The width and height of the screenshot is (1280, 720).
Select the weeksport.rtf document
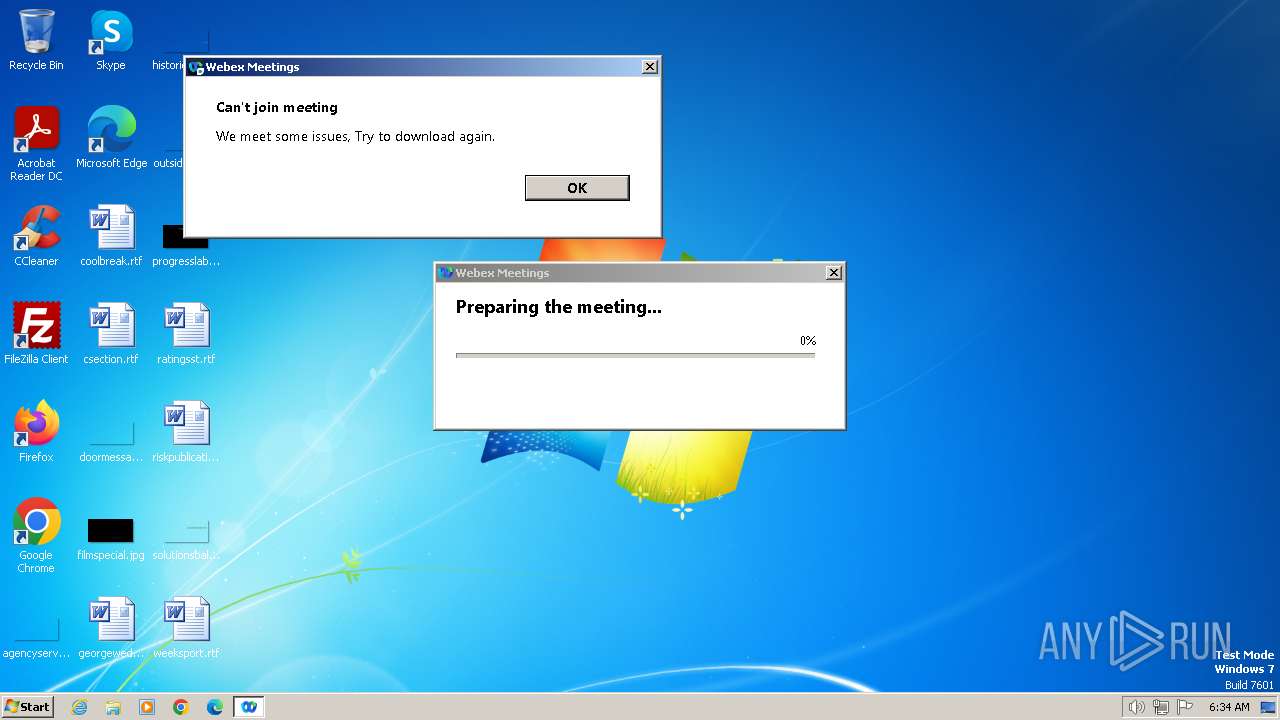[186, 628]
